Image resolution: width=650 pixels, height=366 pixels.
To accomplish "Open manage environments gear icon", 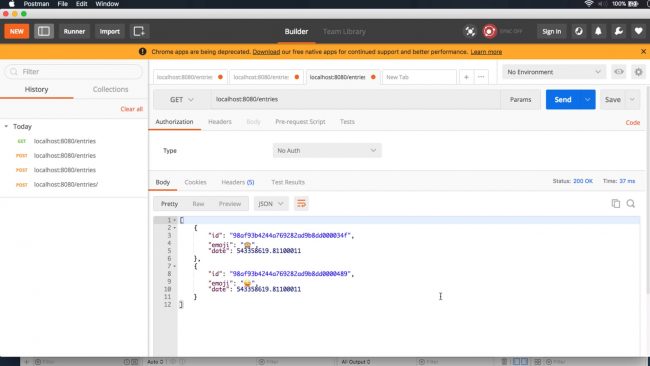I will click(x=638, y=72).
